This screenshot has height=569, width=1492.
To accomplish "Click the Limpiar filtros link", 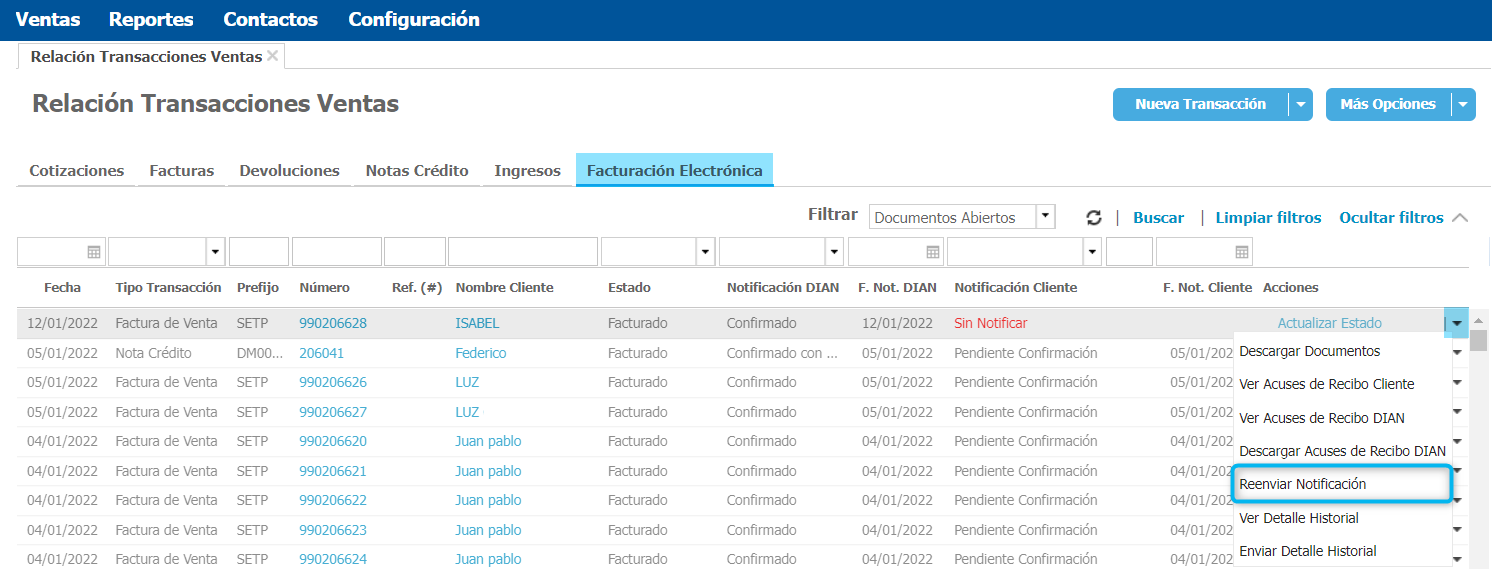I will pyautogui.click(x=1268, y=218).
